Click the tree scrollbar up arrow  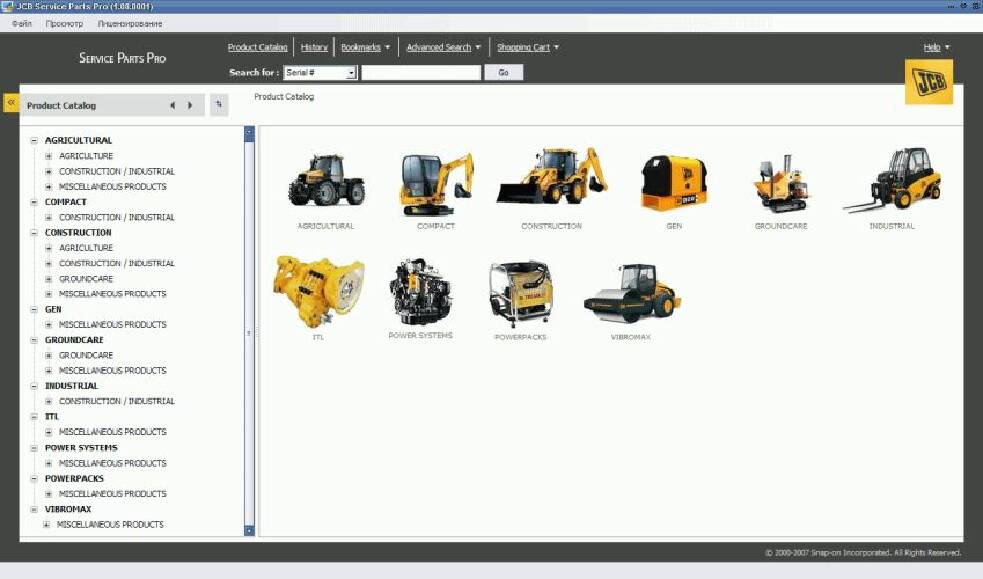pos(249,132)
